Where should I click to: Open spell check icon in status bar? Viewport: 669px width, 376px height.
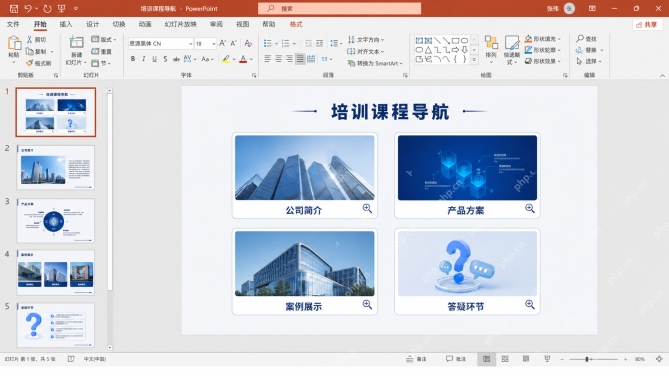71,359
